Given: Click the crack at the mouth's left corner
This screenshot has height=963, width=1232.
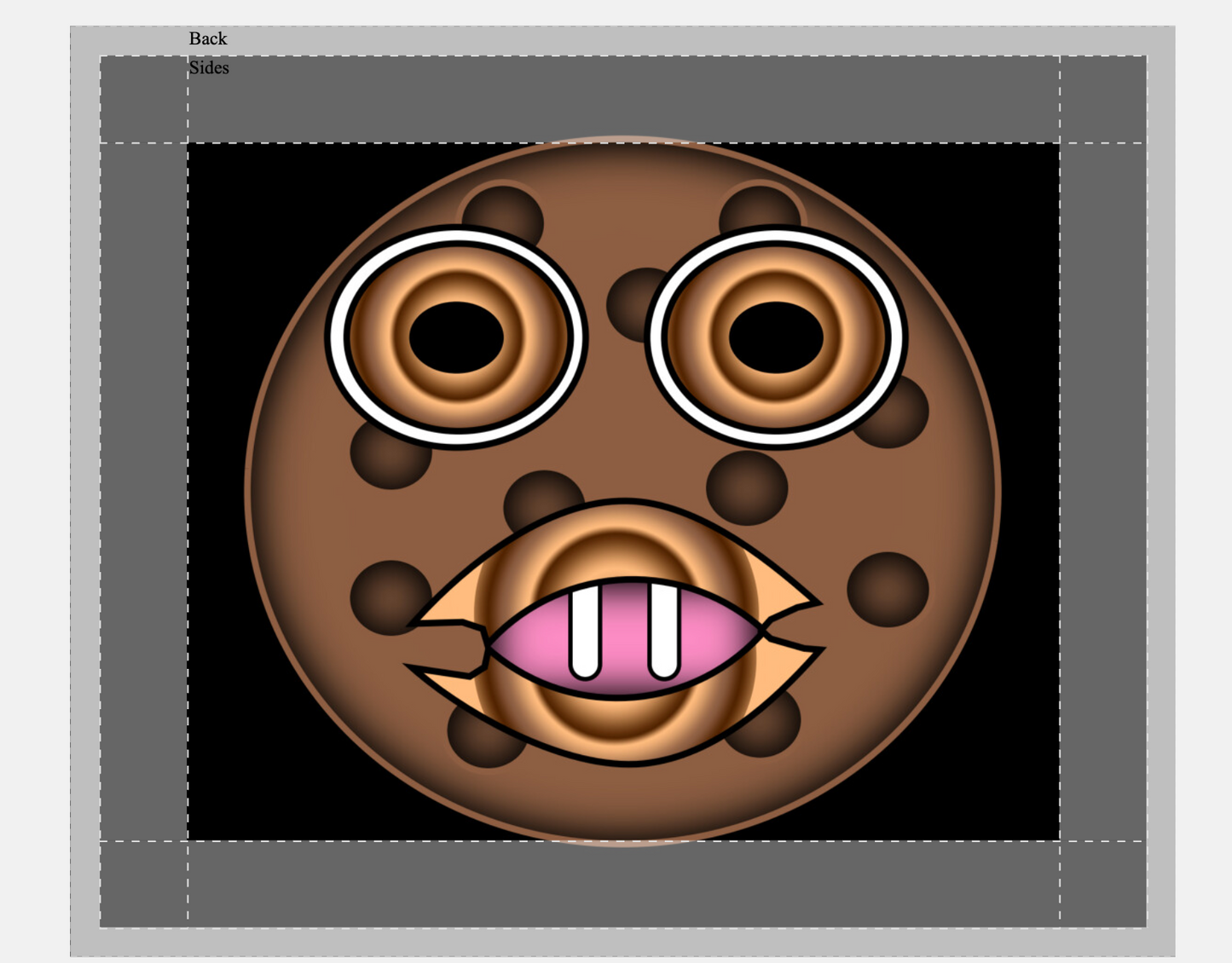Looking at the screenshot, I should (x=452, y=649).
